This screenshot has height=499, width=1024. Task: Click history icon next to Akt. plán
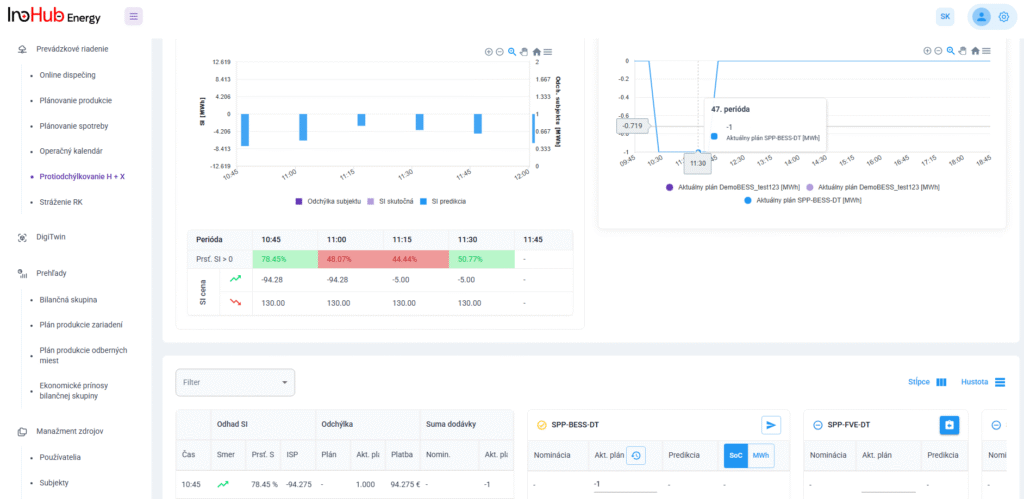click(x=636, y=455)
